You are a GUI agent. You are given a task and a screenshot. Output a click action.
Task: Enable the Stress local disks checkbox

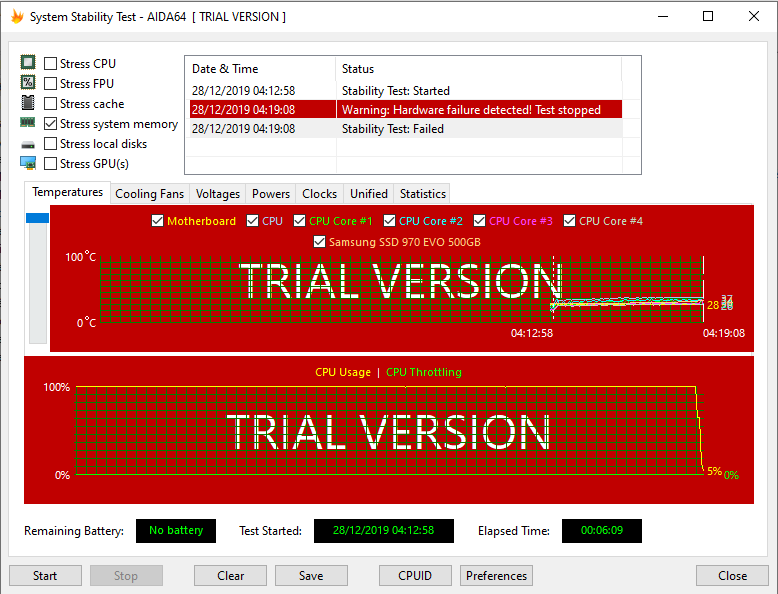click(x=50, y=143)
